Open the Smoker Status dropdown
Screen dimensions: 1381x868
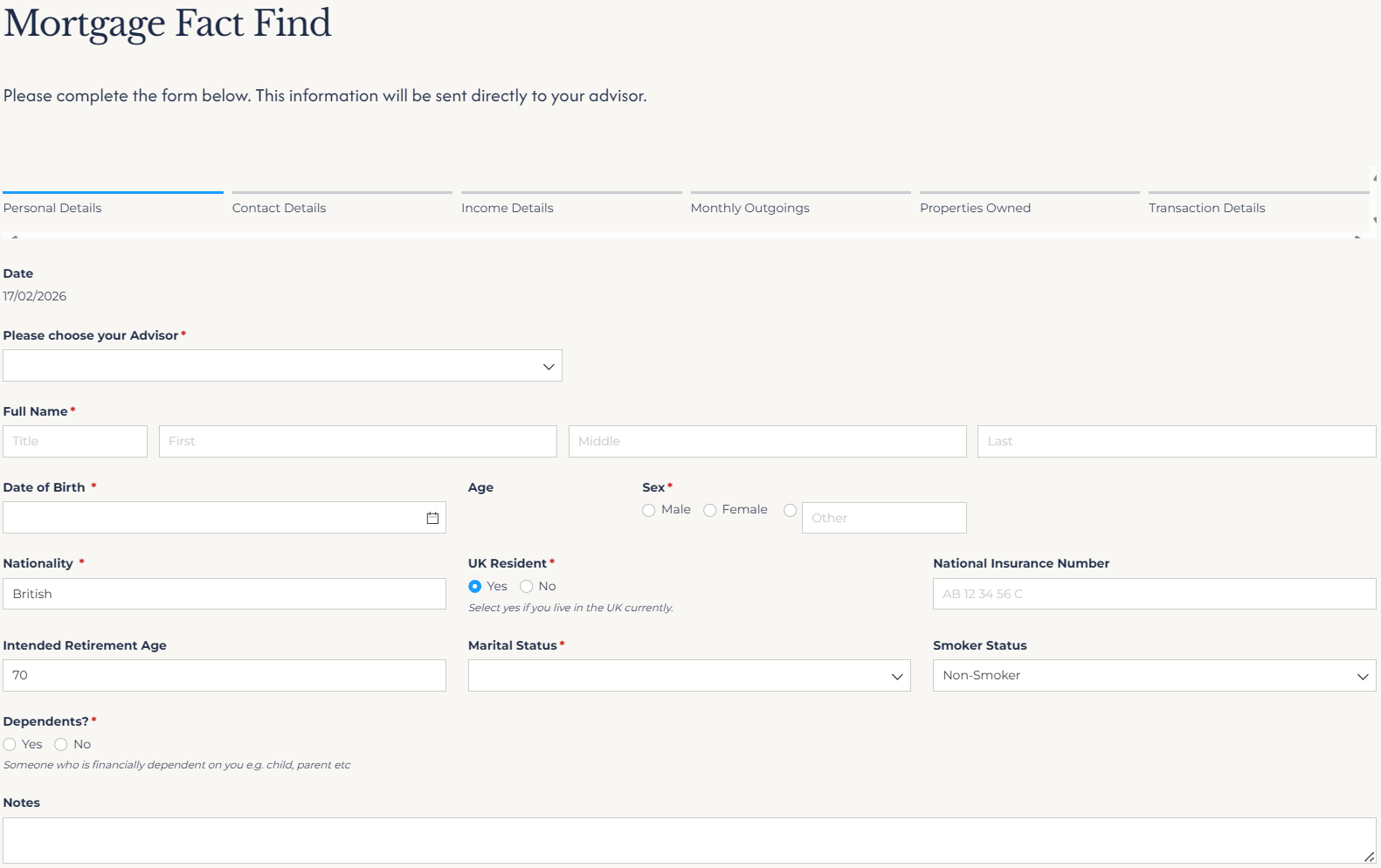point(1154,676)
